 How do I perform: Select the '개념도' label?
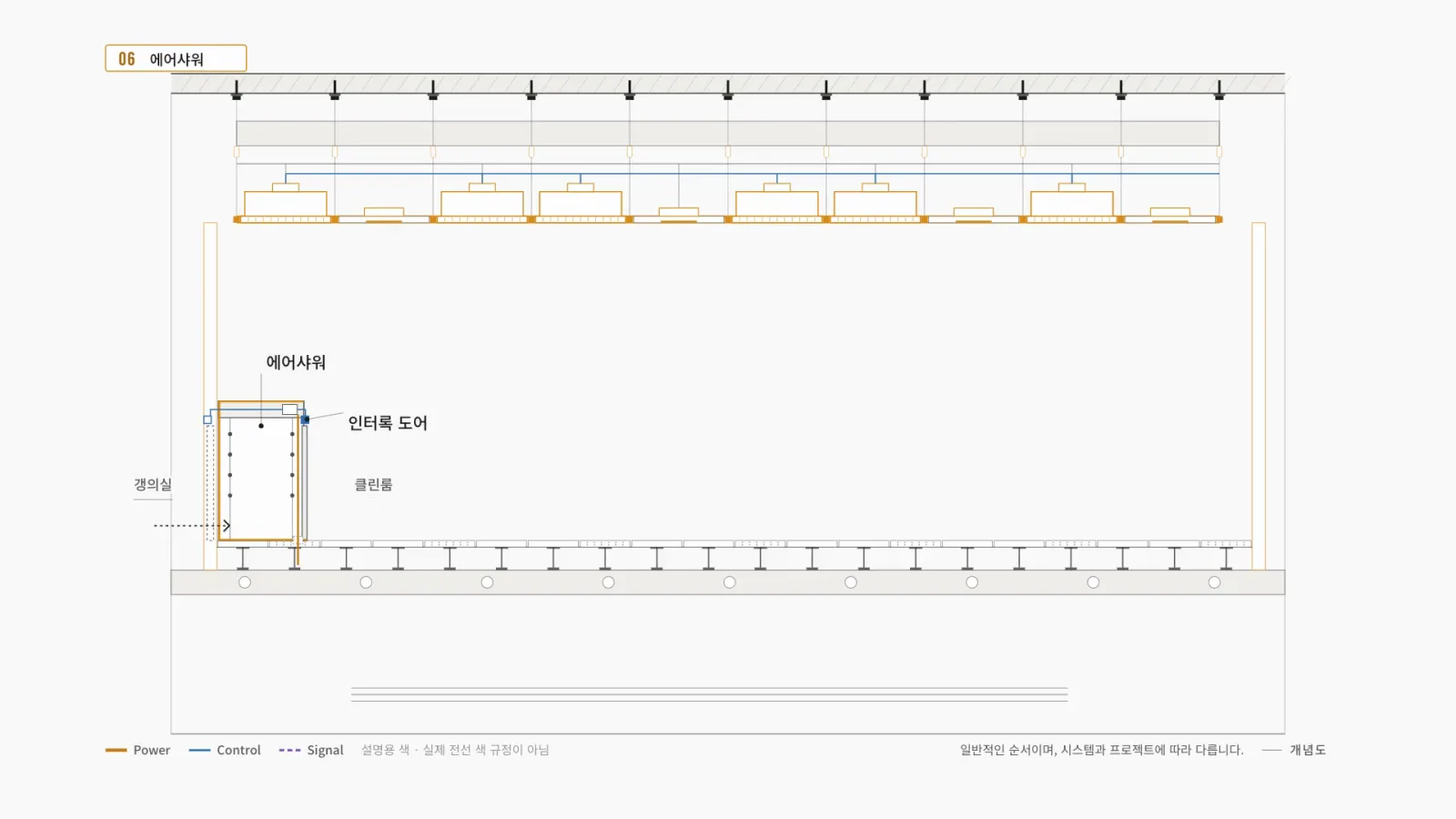(1308, 750)
